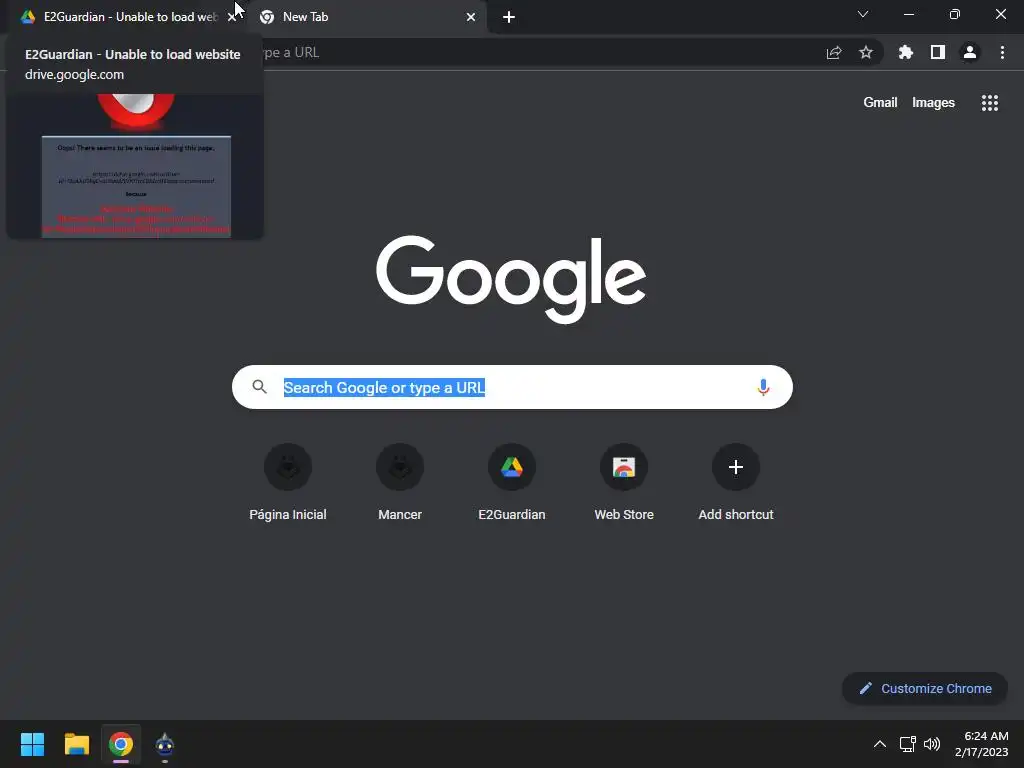Start voice search with microphone
The width and height of the screenshot is (1024, 768).
(763, 387)
